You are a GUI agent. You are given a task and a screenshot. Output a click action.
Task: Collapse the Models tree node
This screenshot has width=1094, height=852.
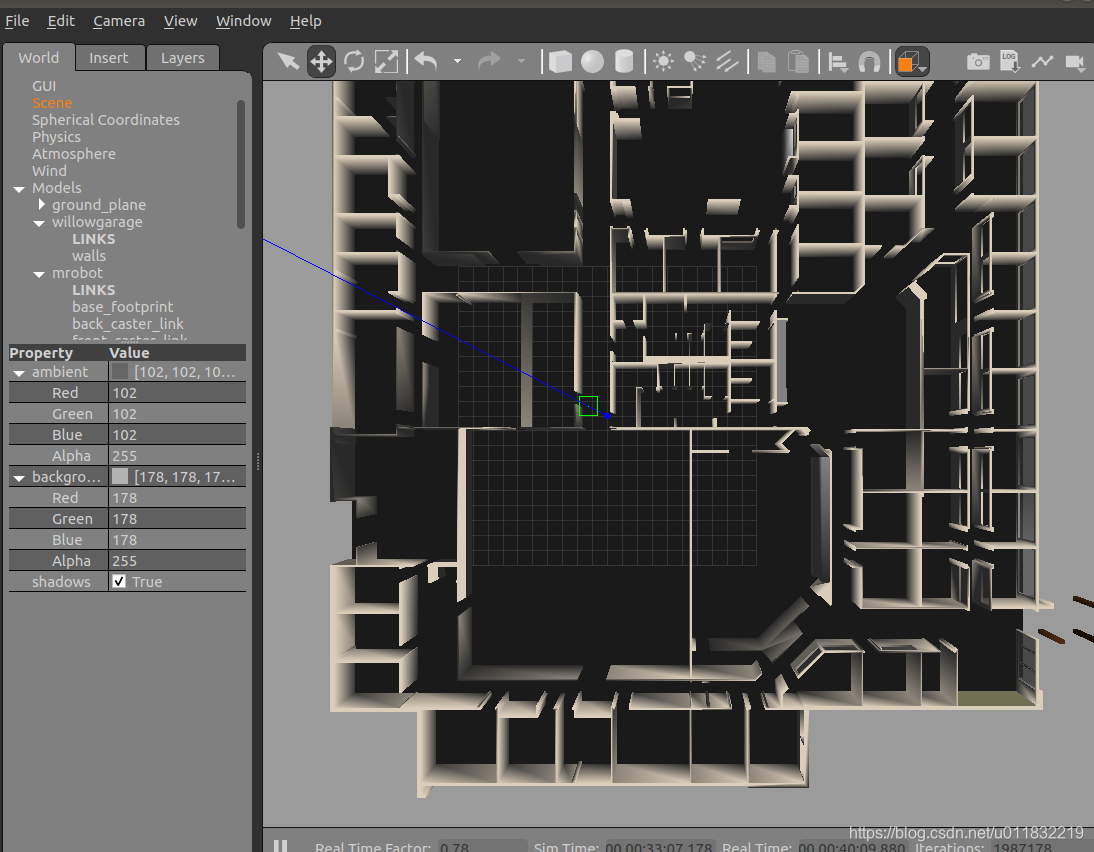point(19,188)
